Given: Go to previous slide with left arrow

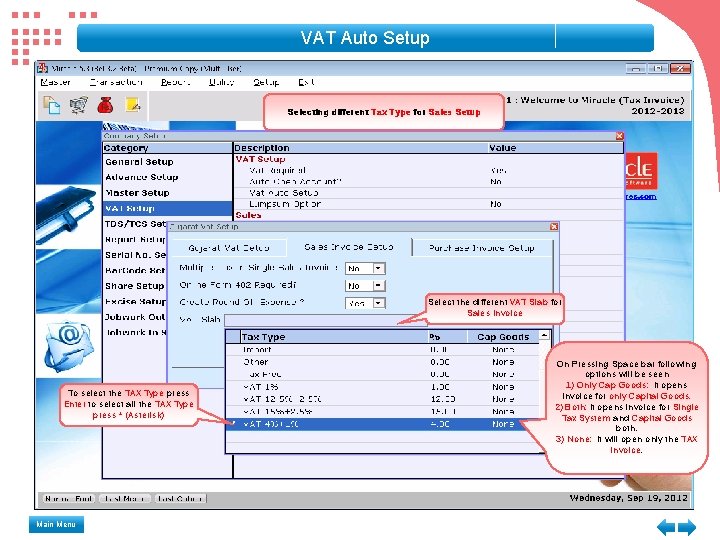Looking at the screenshot, I should coord(666,527).
